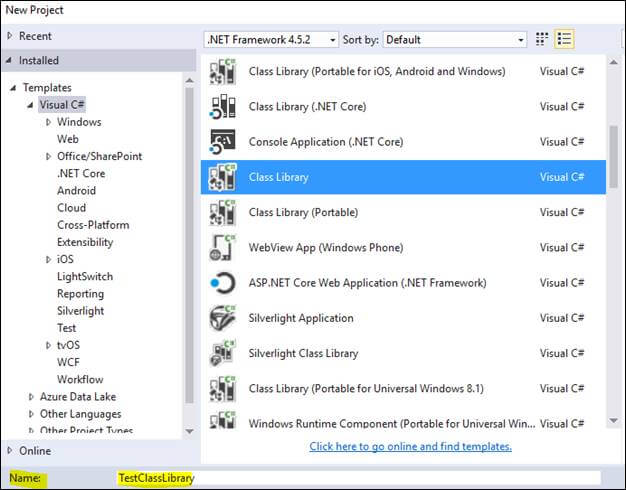Viewport: 626px width, 490px height.
Task: Select the Android category
Action: (76, 191)
